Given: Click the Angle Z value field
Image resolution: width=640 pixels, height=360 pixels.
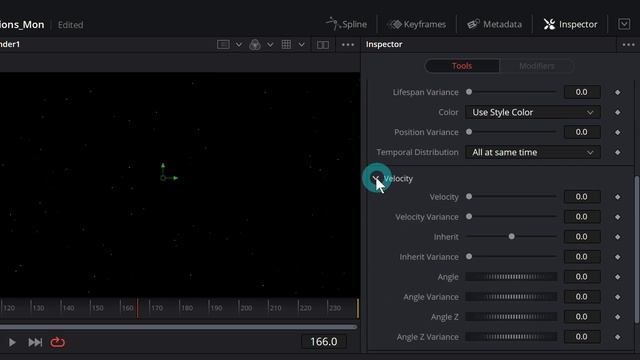Looking at the screenshot, I should 582,317.
